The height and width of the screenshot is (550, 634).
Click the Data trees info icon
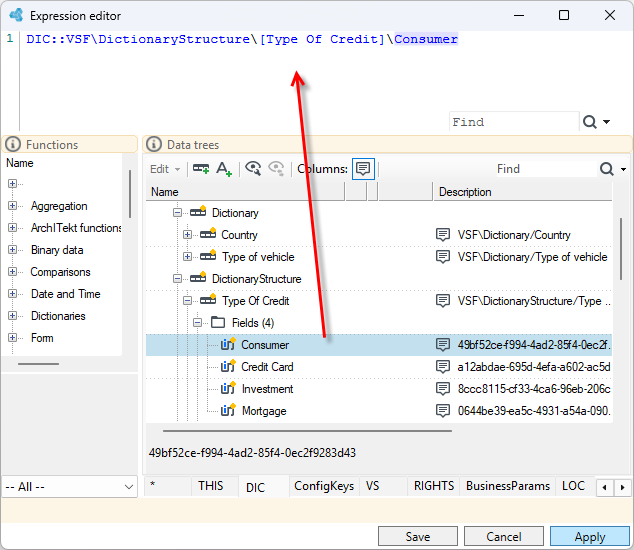pyautogui.click(x=154, y=144)
